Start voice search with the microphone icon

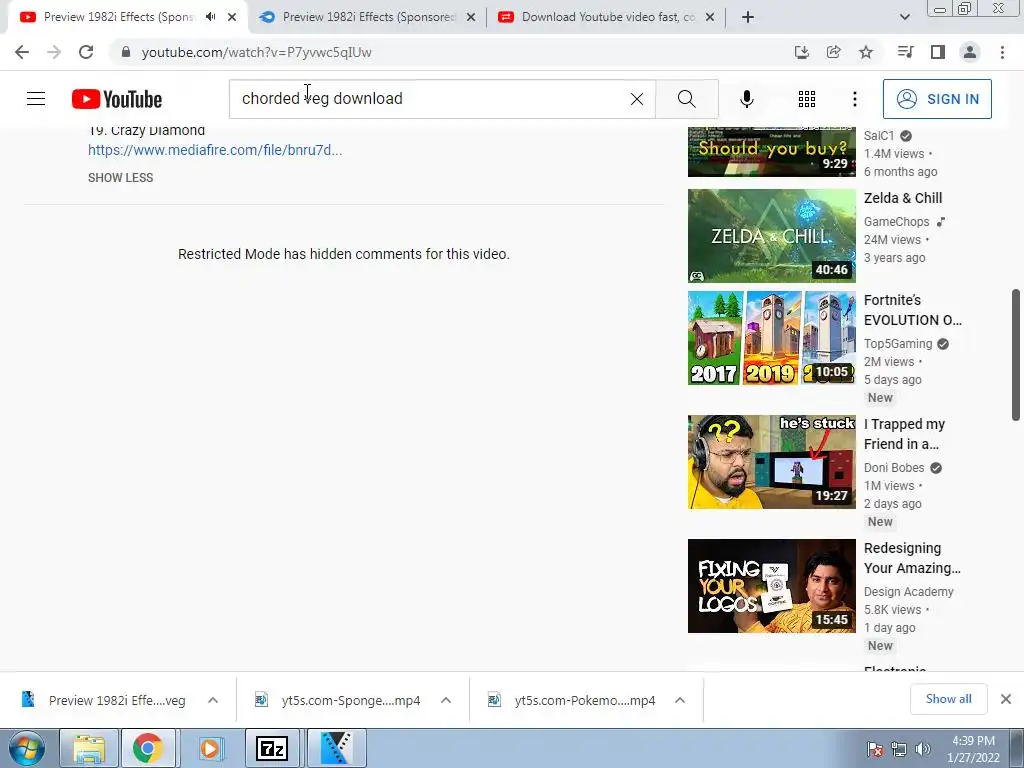[746, 99]
